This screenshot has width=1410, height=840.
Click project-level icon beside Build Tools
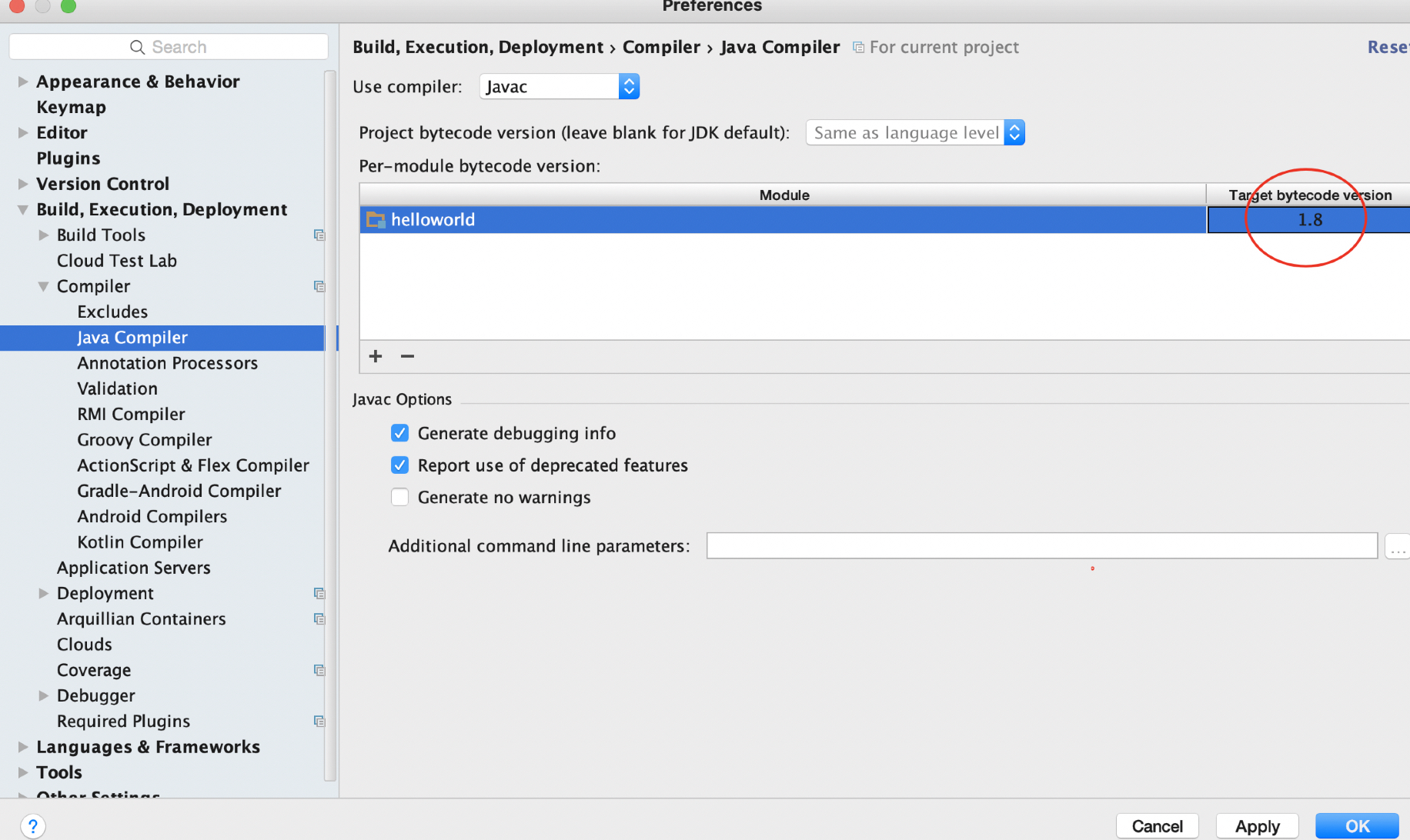click(319, 235)
